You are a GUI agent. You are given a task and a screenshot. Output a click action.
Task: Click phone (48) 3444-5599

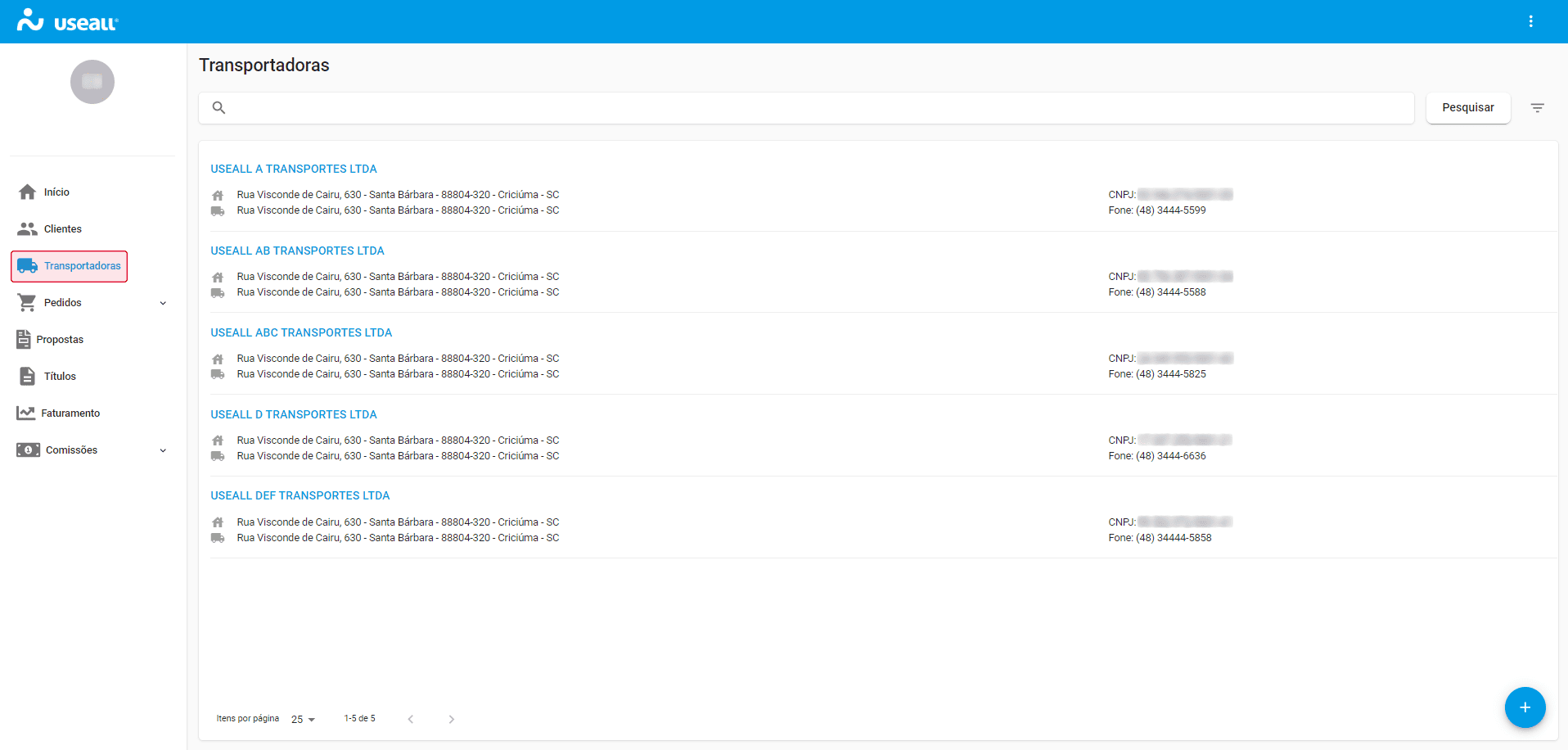pyautogui.click(x=1170, y=210)
